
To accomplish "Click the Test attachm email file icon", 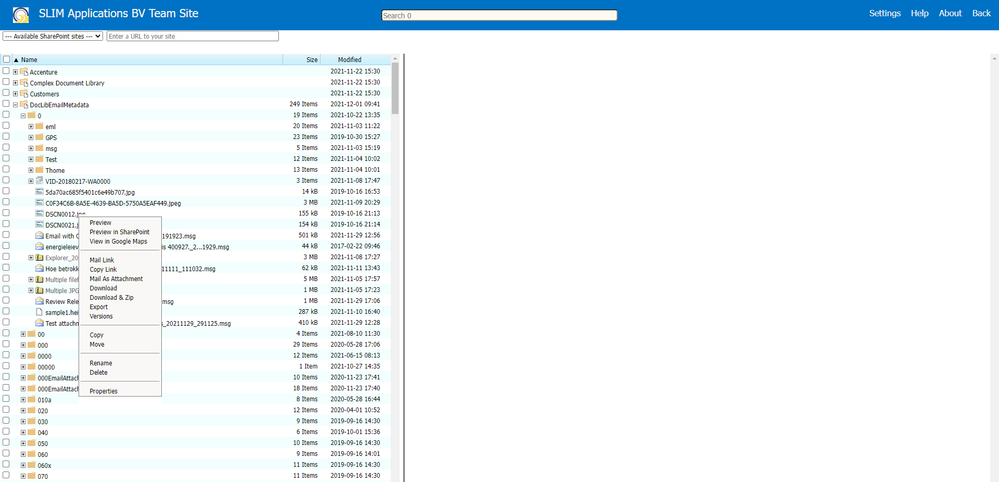I will [39, 323].
